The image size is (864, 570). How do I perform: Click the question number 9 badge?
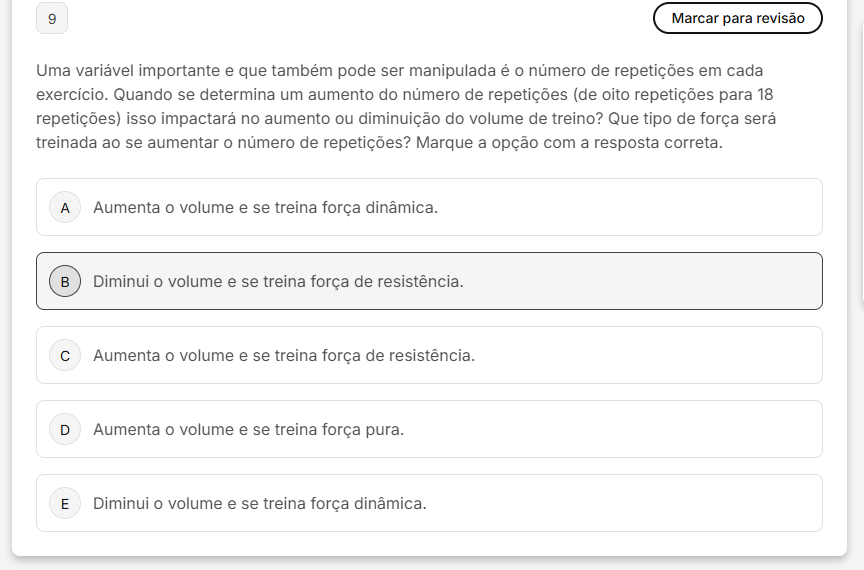pyautogui.click(x=52, y=18)
